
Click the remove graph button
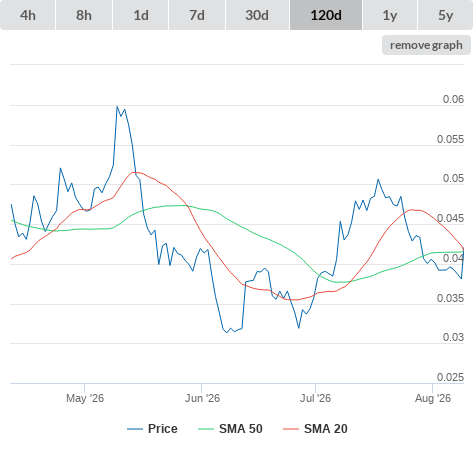426,45
